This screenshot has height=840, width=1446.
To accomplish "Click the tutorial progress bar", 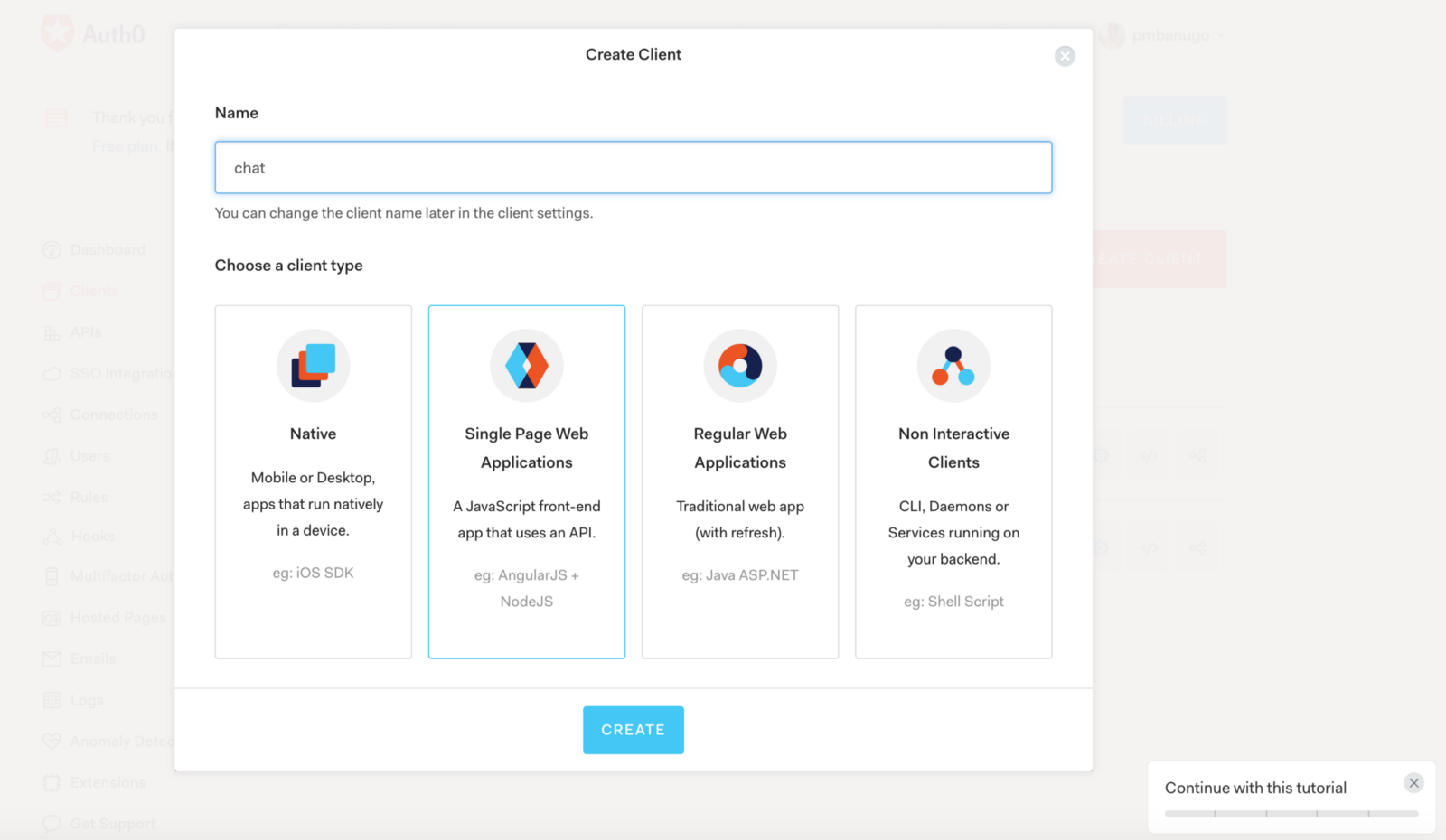I will coord(1291,814).
